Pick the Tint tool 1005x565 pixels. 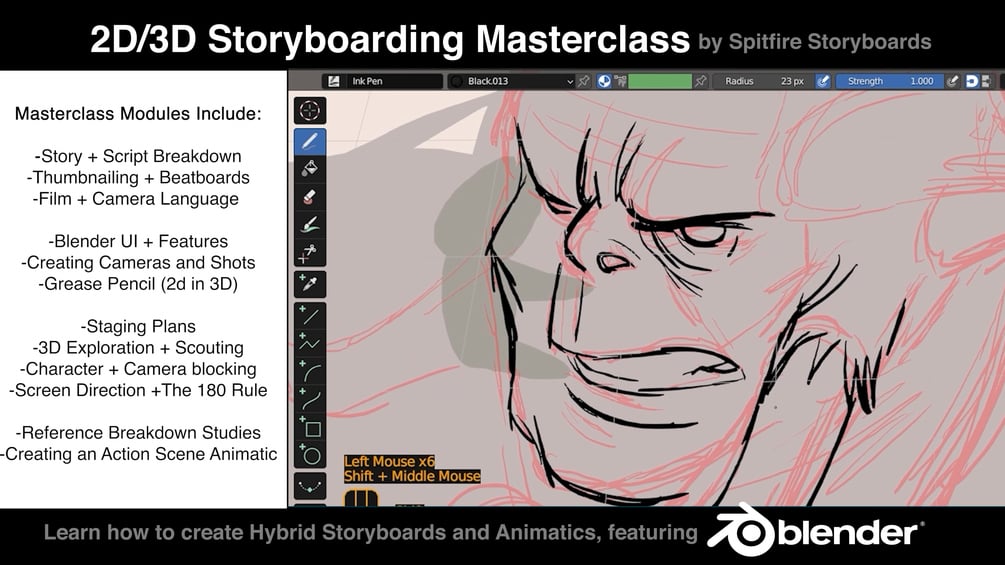pyautogui.click(x=310, y=225)
